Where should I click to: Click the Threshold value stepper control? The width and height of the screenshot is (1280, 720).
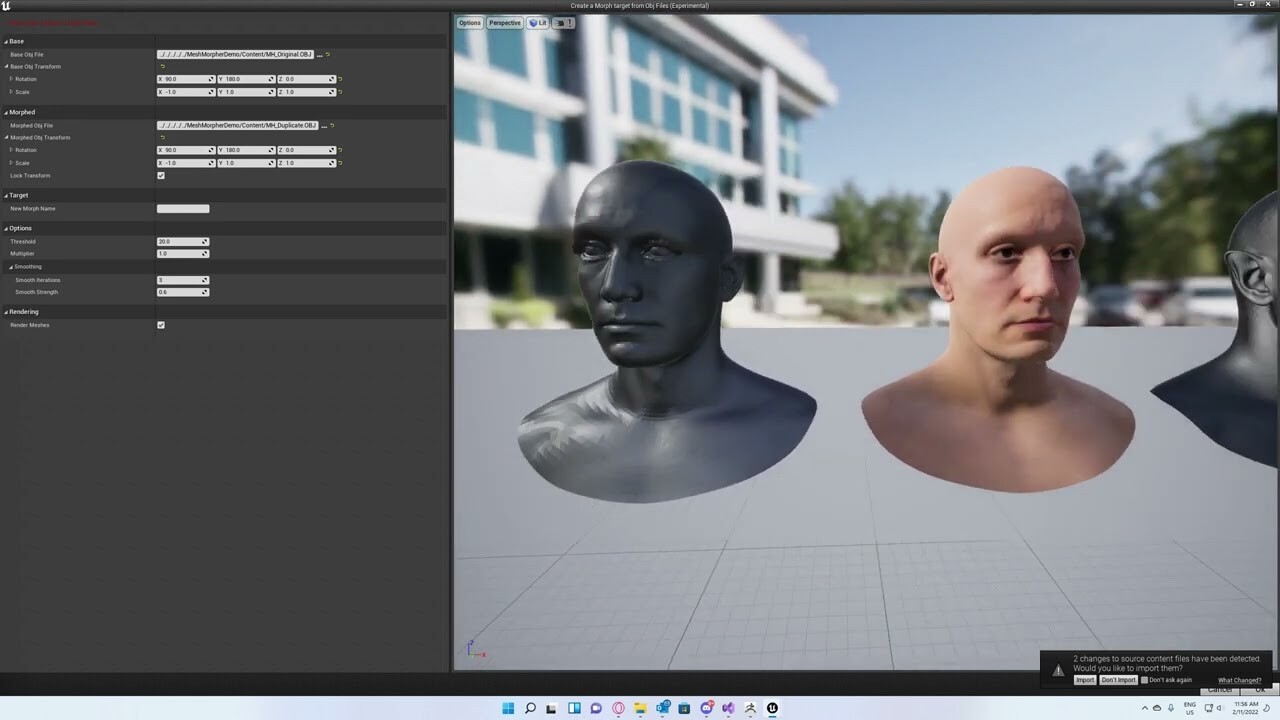click(x=204, y=241)
